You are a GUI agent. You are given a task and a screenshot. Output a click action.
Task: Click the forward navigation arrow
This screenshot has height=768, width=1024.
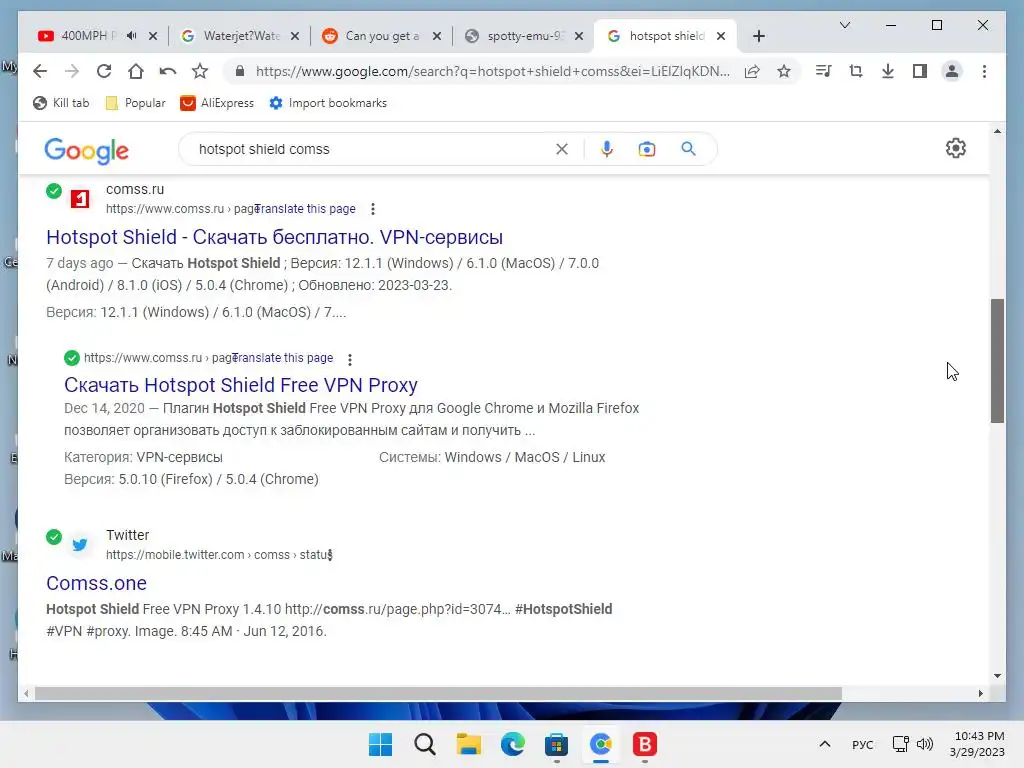[x=72, y=71]
